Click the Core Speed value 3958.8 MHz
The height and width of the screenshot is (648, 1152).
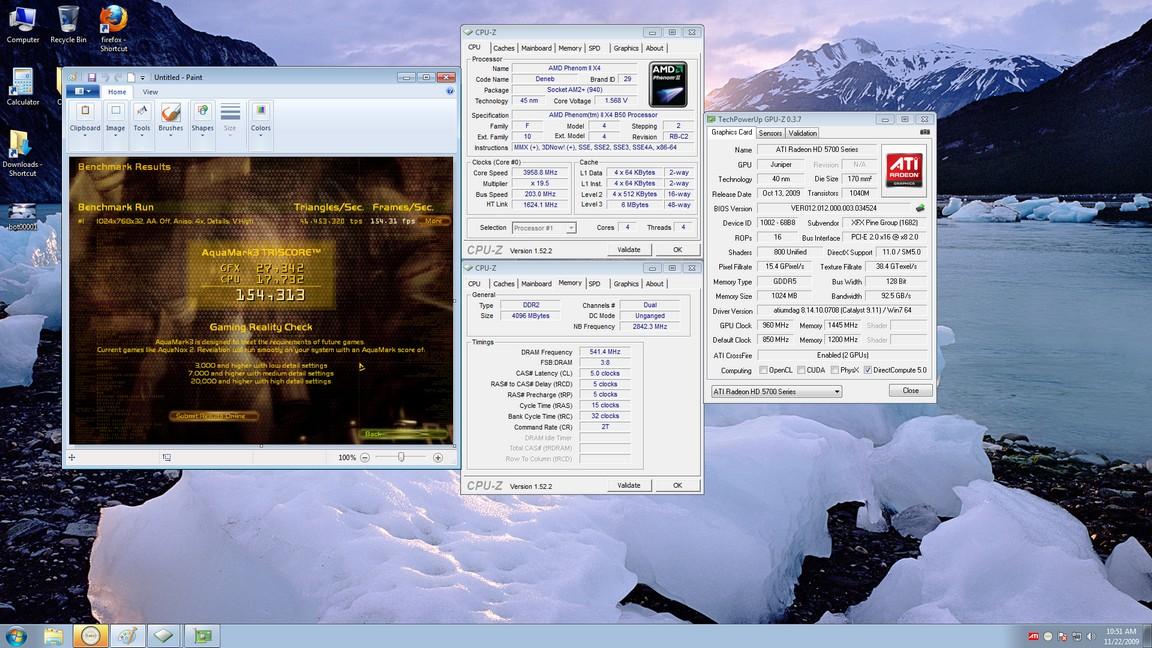[540, 173]
